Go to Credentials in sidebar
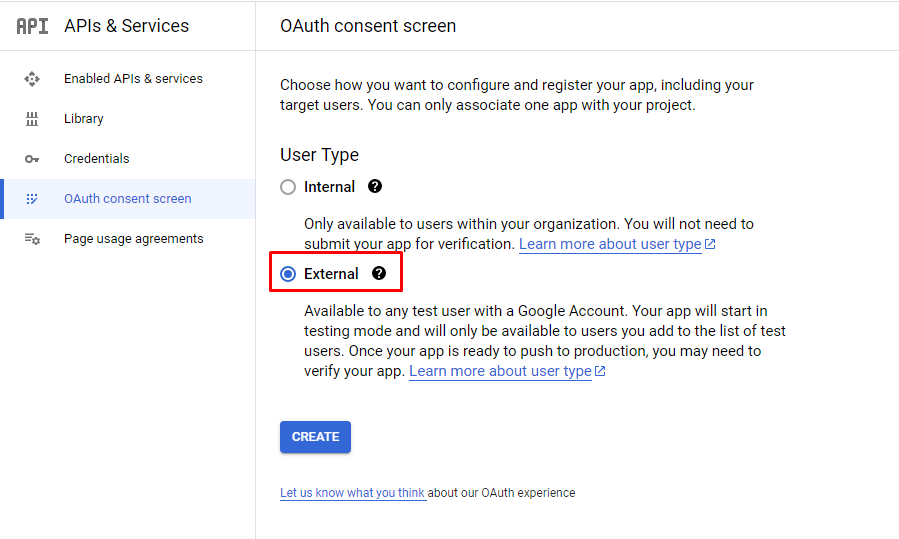This screenshot has height=539, width=899. 128,159
